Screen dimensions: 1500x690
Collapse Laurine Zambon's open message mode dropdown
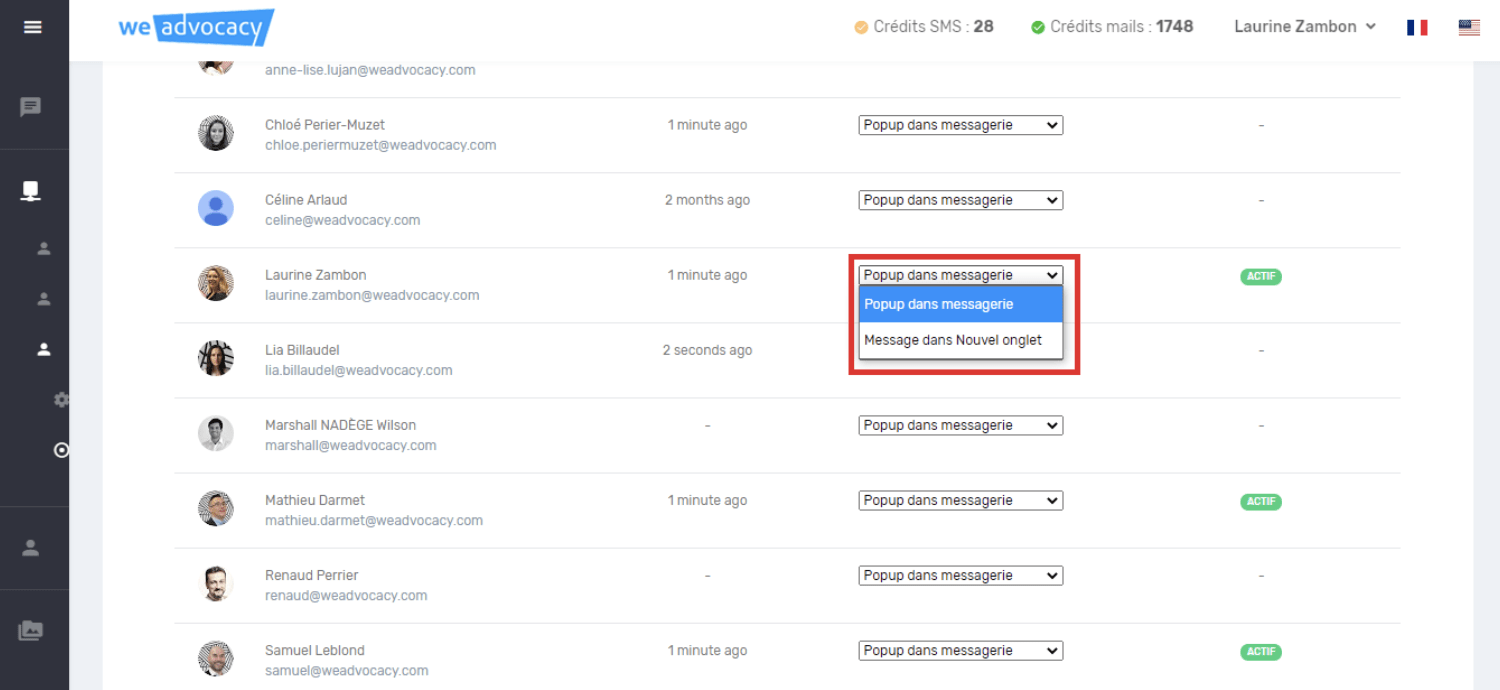[x=961, y=275]
